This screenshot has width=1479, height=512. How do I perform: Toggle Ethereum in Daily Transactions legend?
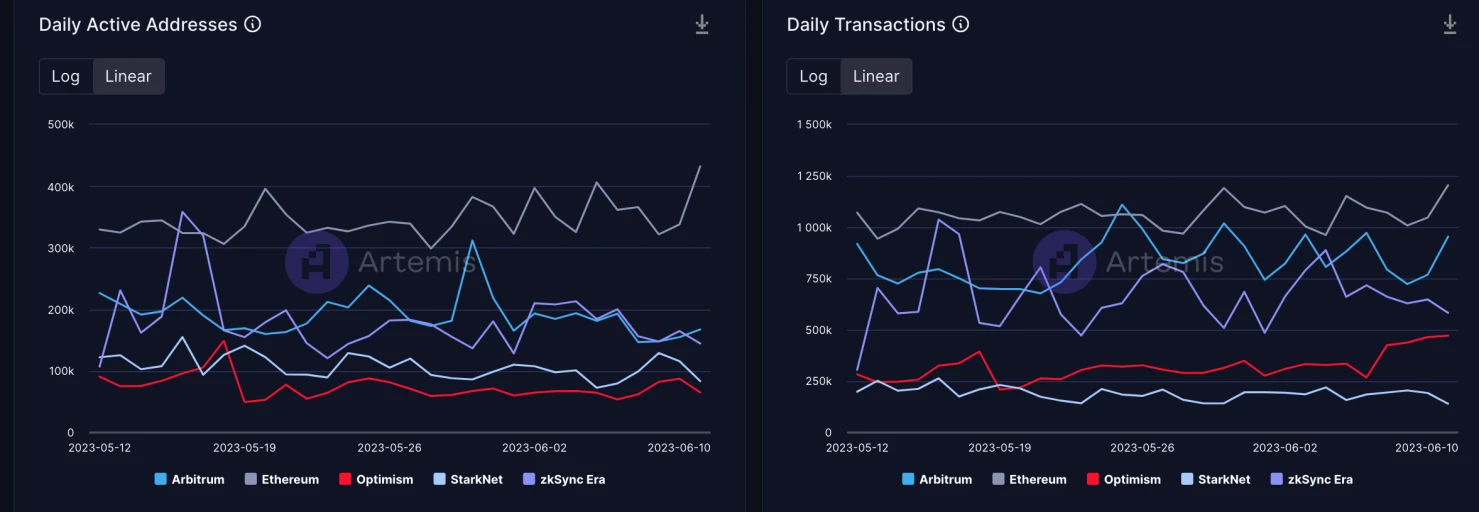pyautogui.click(x=1029, y=479)
